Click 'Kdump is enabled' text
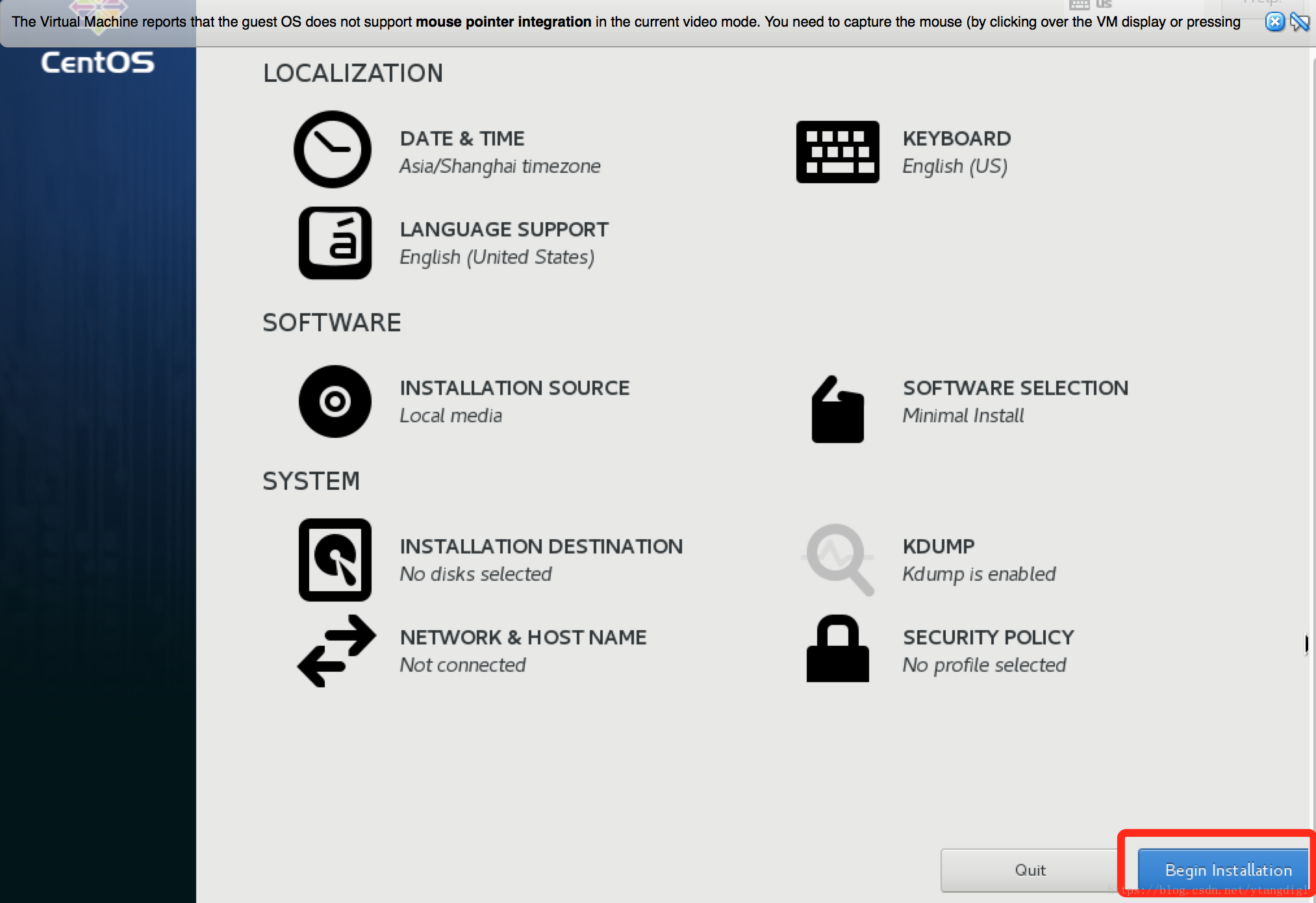 tap(979, 574)
